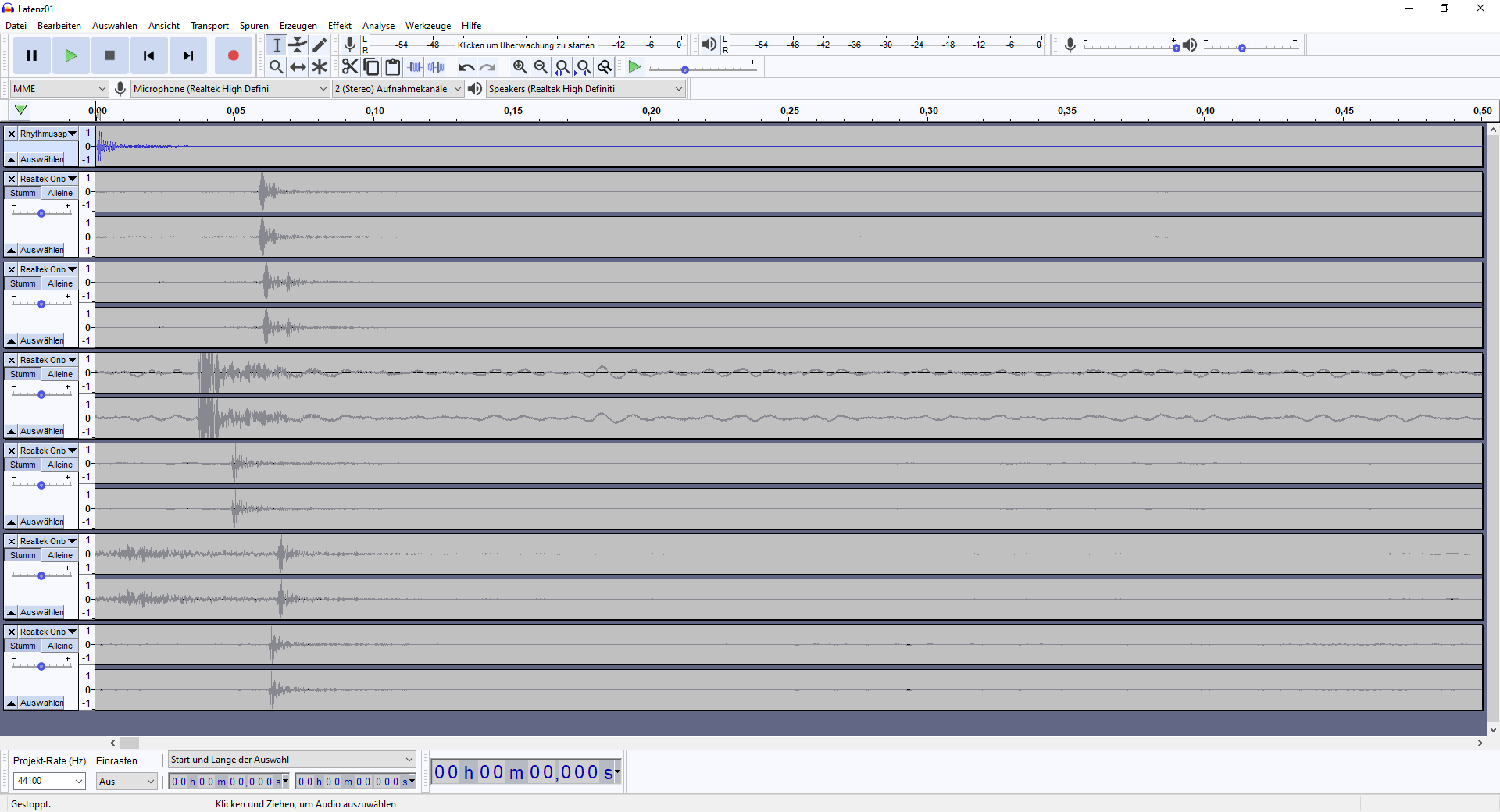Mute the first Realtek track with Stumm
Viewport: 1500px width, 812px height.
click(23, 193)
